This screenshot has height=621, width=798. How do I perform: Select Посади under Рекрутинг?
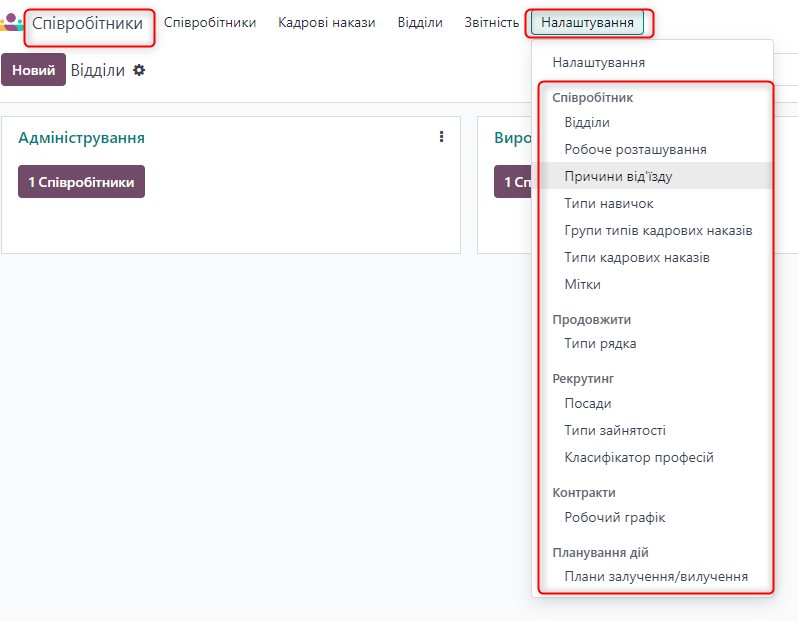pyautogui.click(x=652, y=404)
